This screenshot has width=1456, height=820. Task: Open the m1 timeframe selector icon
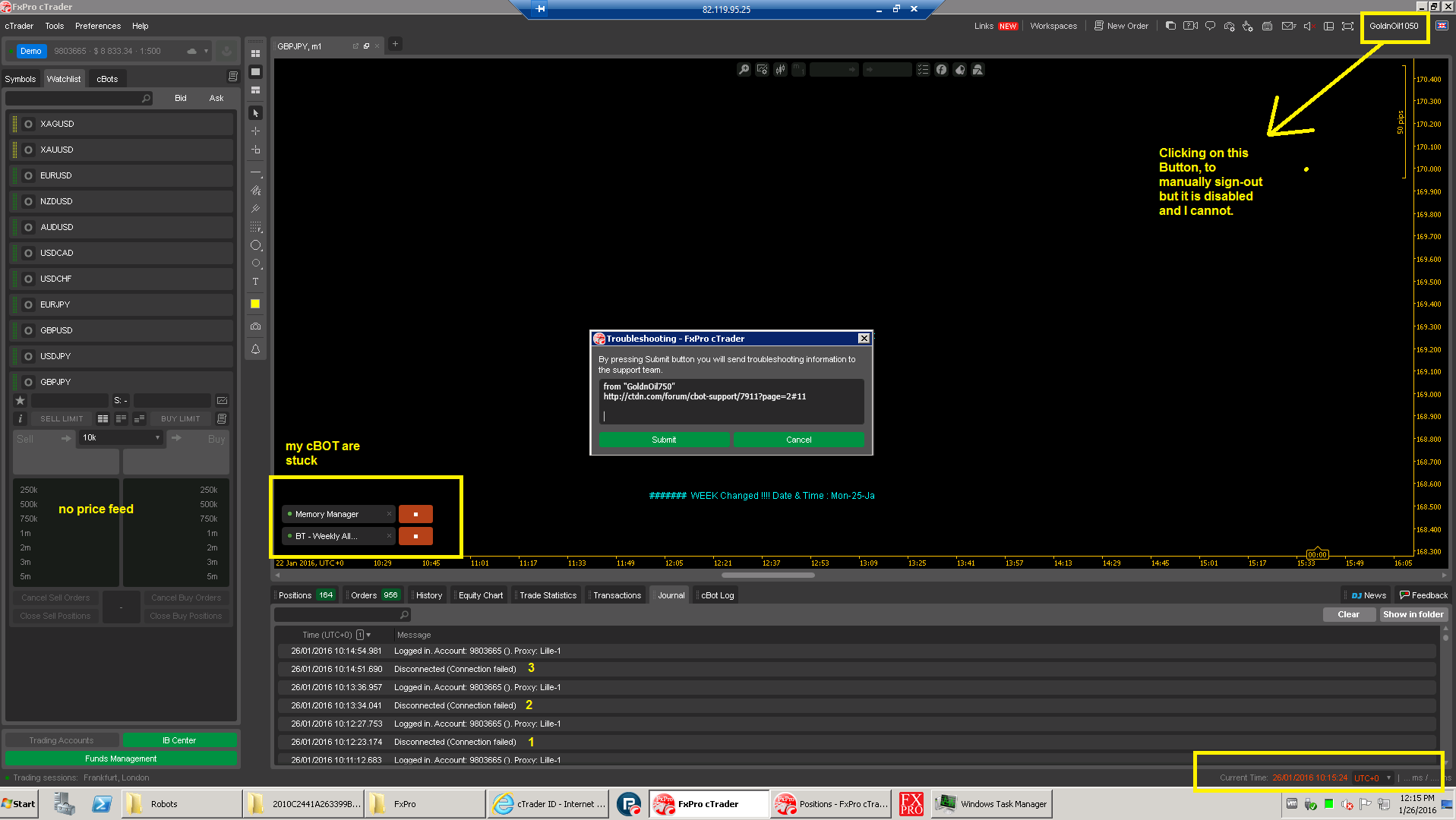tap(798, 70)
